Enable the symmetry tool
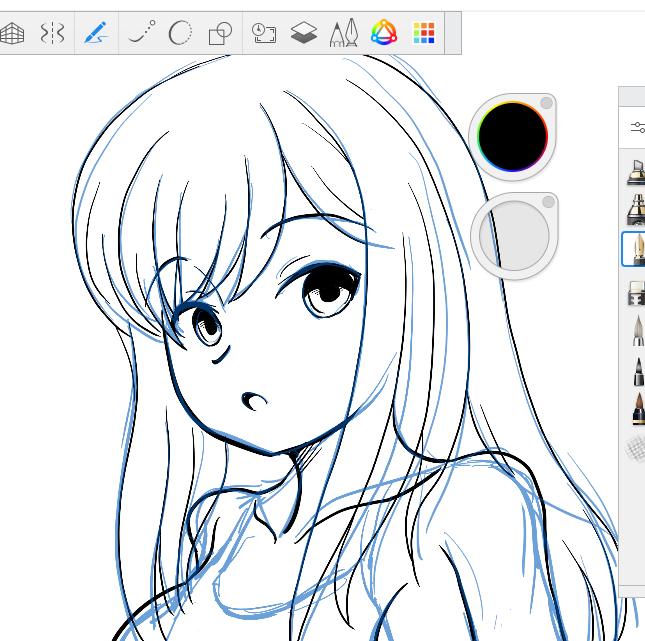 coord(53,33)
